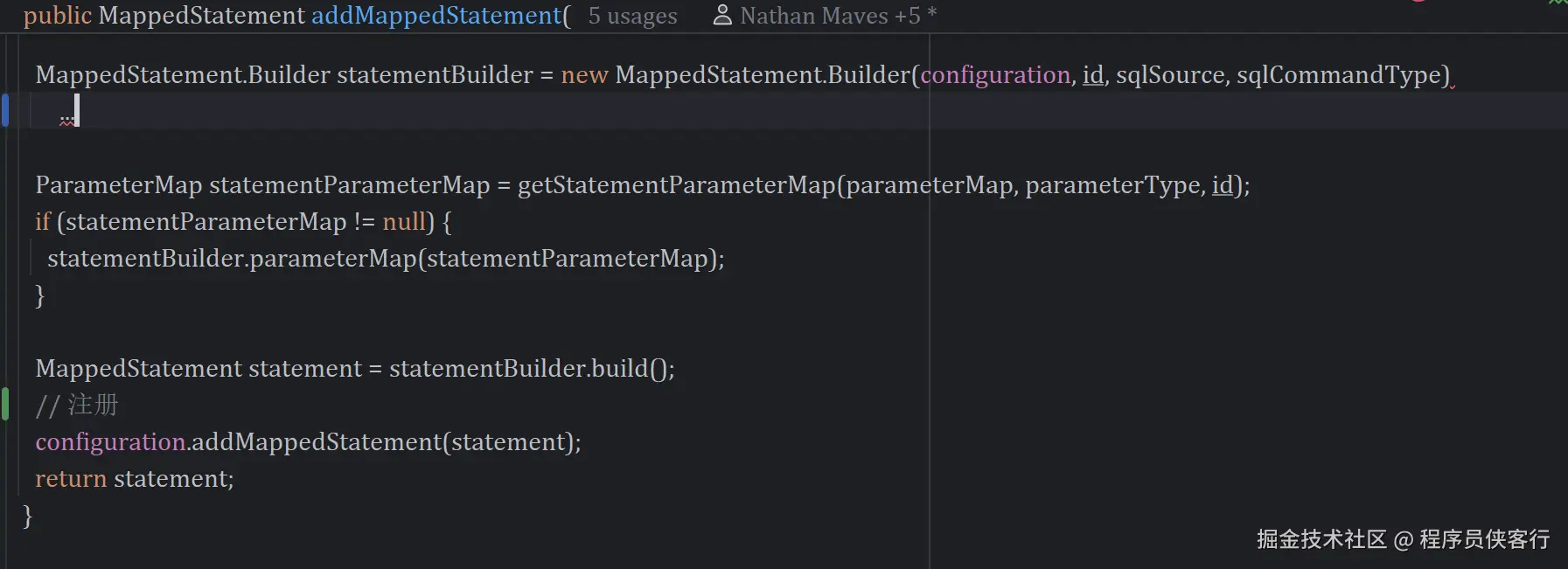Viewport: 1568px width, 569px height.
Task: Click the build() call on statementBuilder
Action: (x=619, y=369)
